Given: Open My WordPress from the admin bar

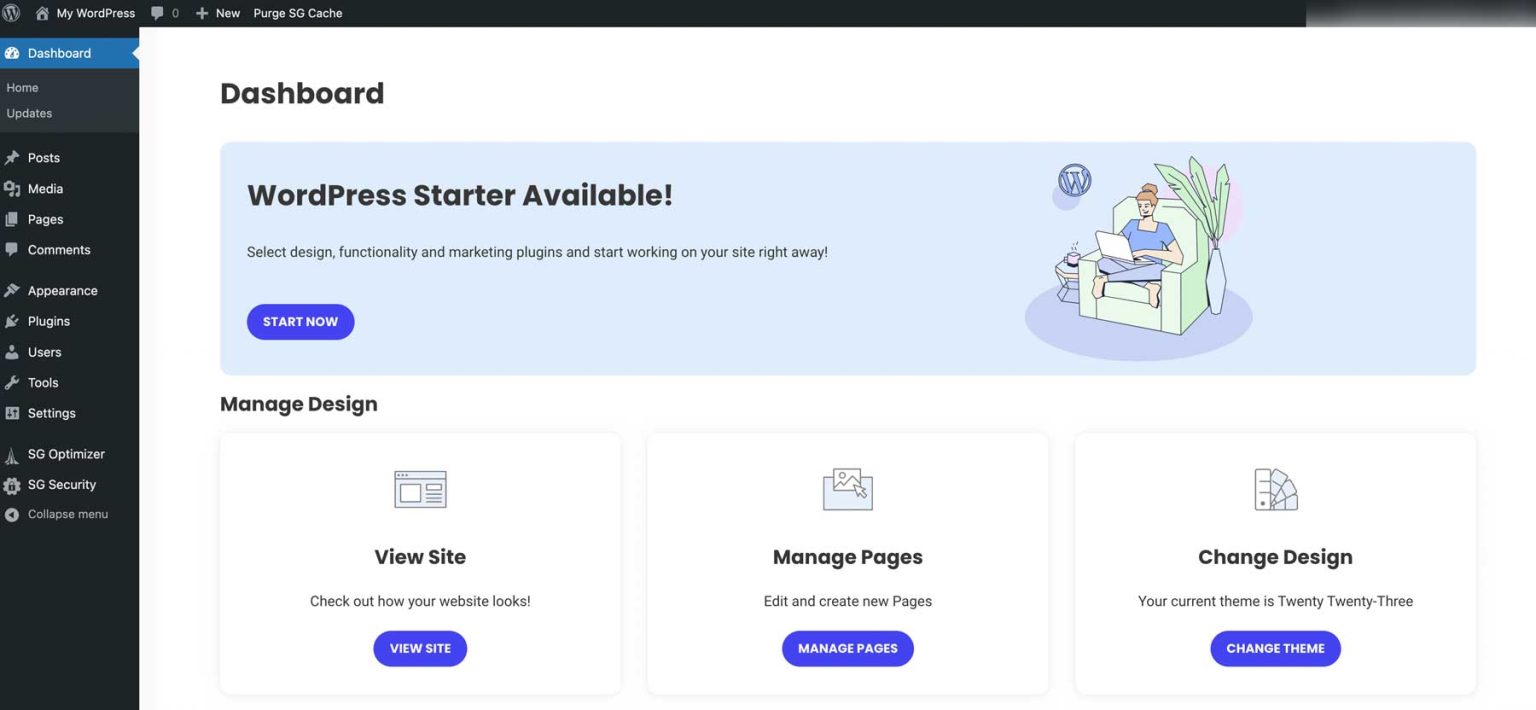Looking at the screenshot, I should 85,13.
